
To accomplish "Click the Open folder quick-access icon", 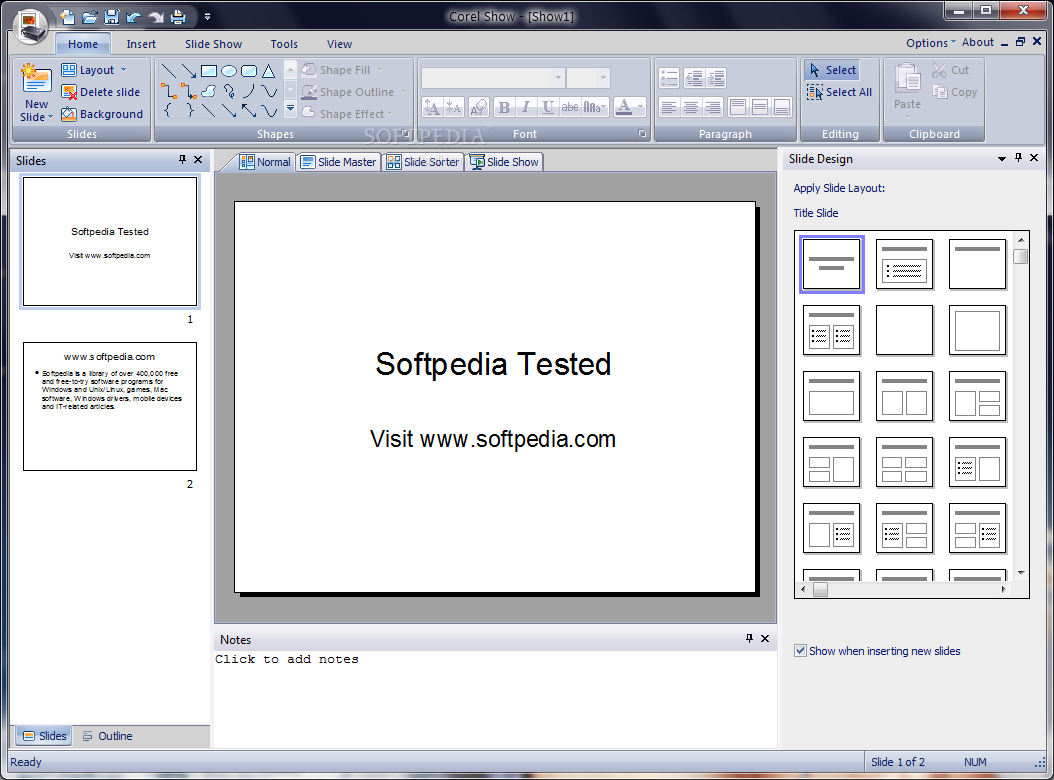I will click(90, 17).
